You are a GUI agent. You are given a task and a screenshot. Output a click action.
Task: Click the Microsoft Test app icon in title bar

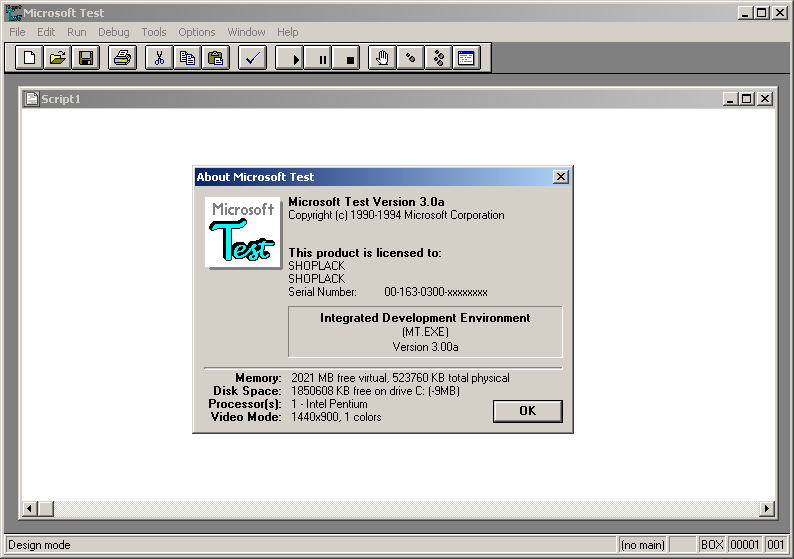[x=14, y=13]
